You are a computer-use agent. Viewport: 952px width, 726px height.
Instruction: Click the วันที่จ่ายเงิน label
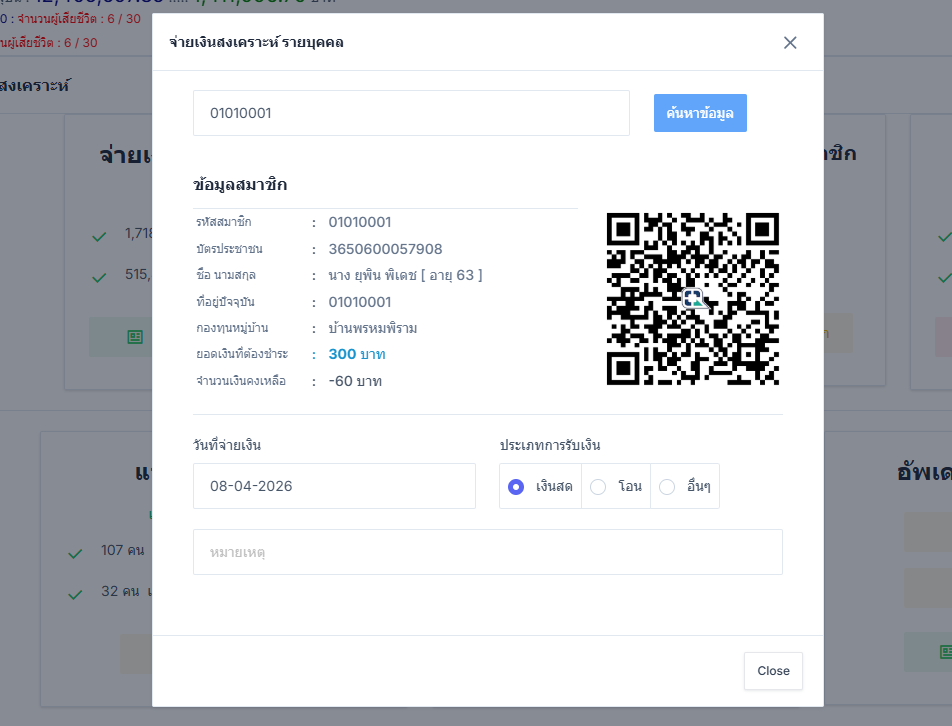pos(227,445)
